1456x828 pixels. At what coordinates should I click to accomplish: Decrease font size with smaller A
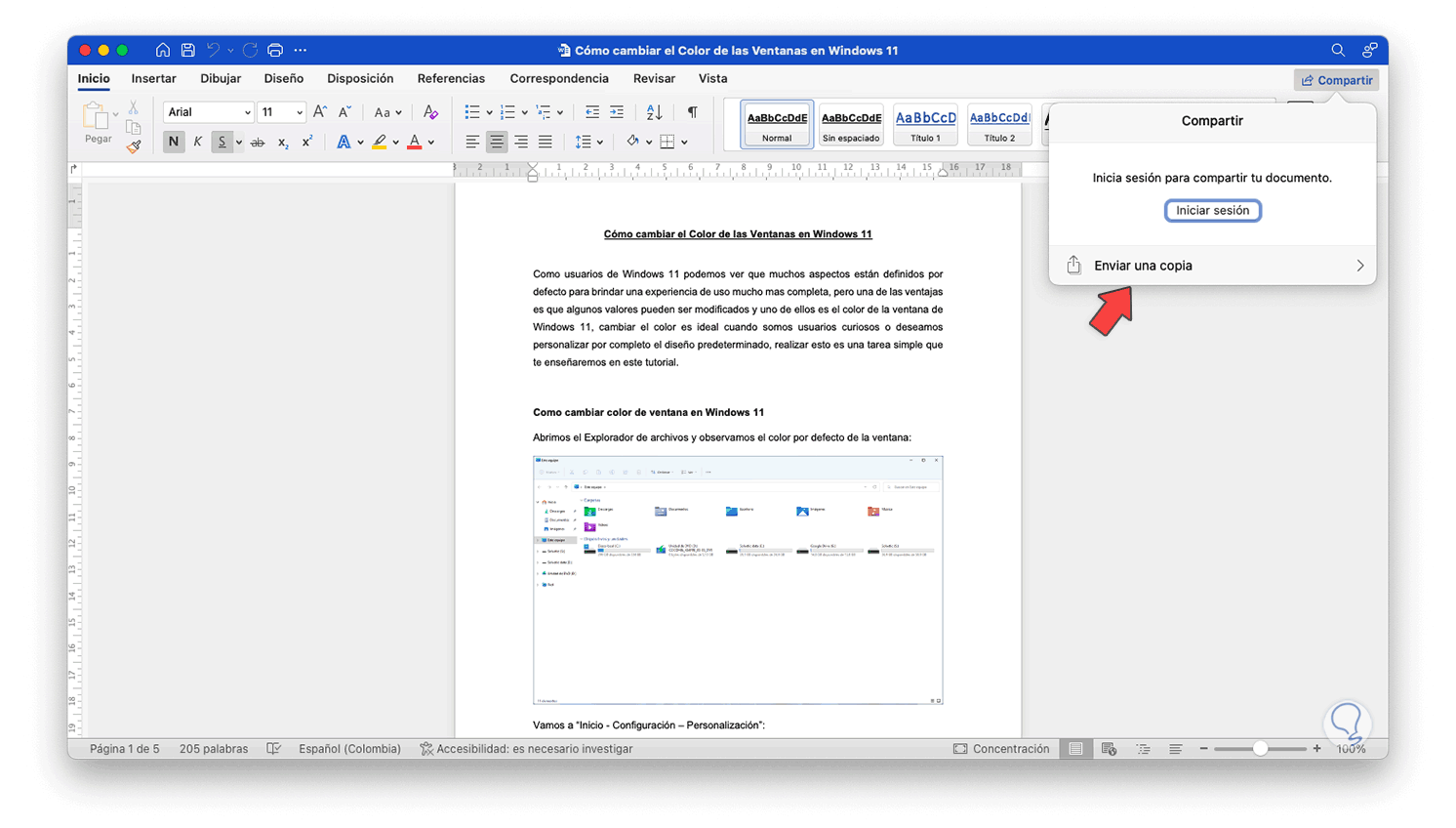click(x=344, y=112)
